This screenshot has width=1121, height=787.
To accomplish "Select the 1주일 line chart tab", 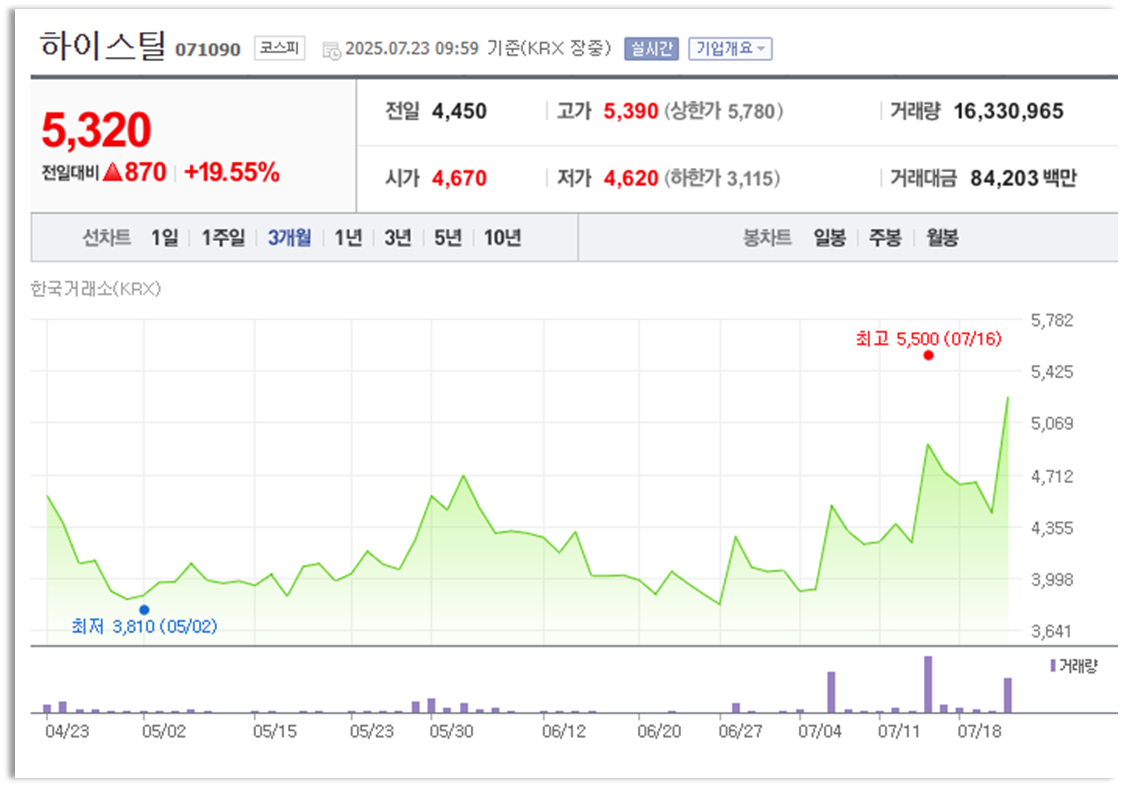I will [223, 237].
